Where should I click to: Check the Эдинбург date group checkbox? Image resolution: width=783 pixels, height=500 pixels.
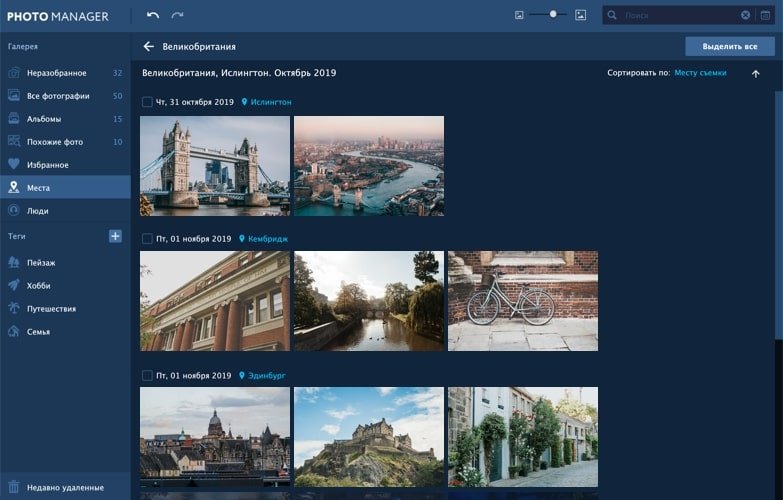click(147, 375)
